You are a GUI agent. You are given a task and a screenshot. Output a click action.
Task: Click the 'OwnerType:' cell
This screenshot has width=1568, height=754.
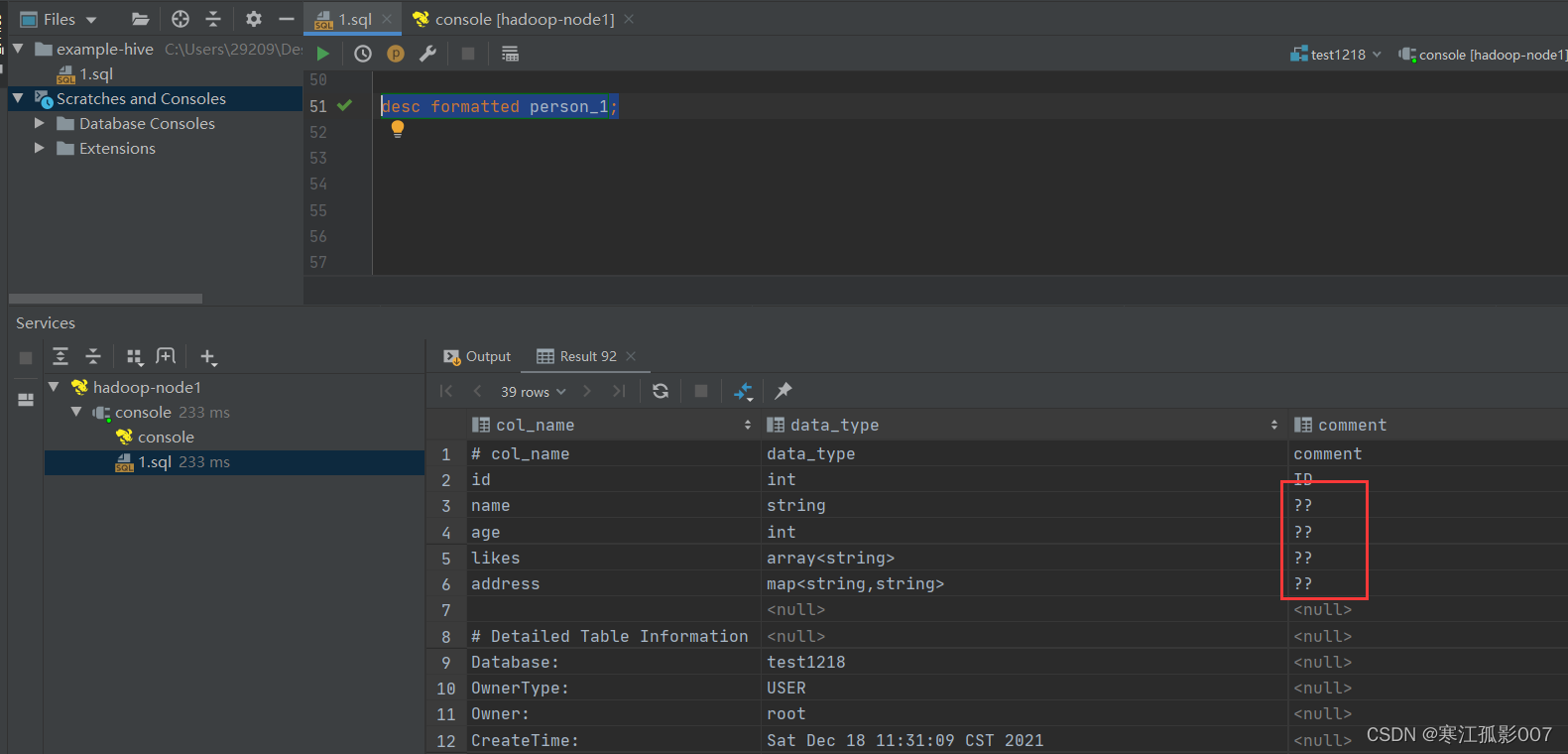[x=613, y=688]
